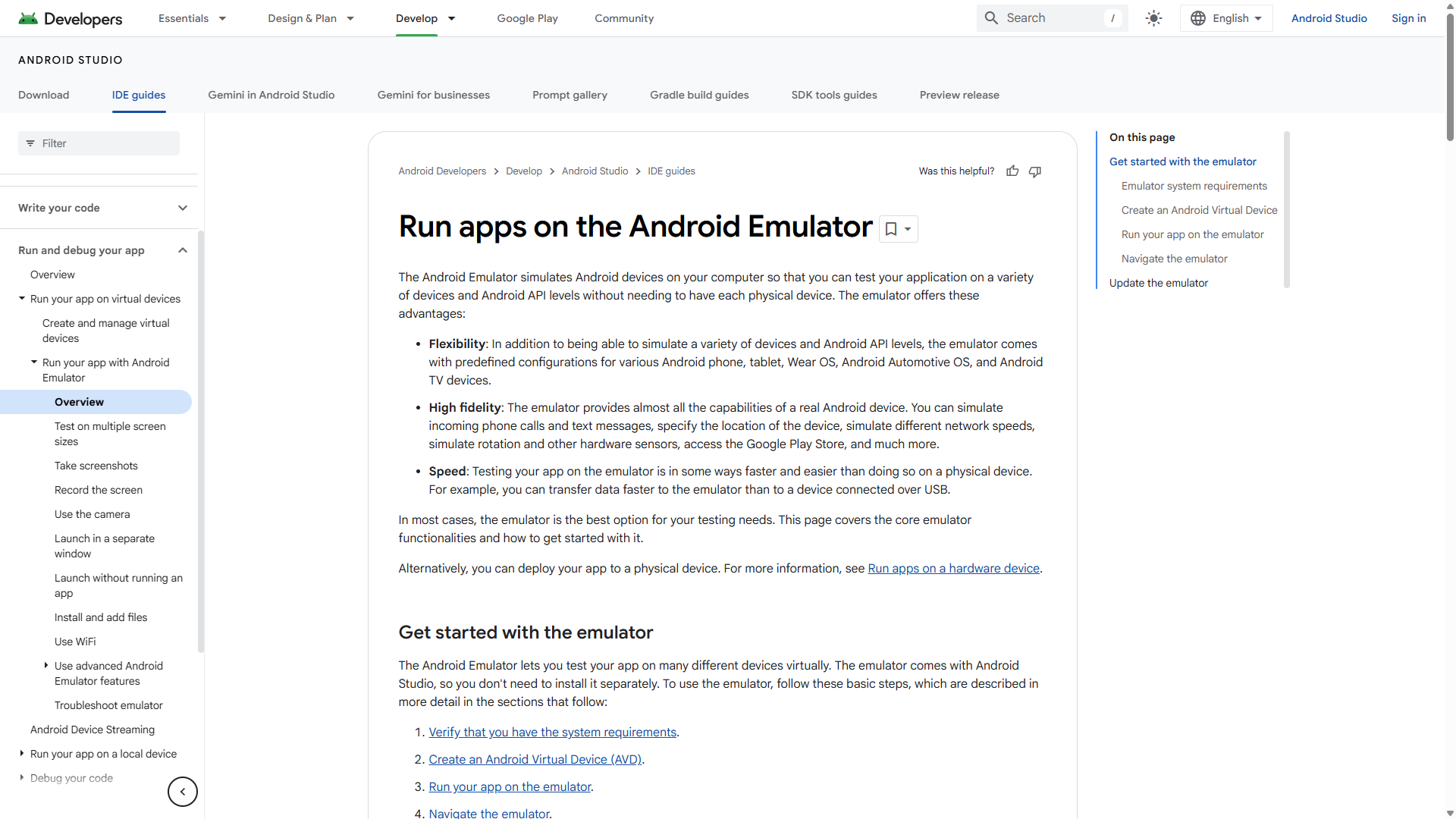Open the IDE guides breadcrumb link
Viewport: 1456px width, 819px height.
(x=671, y=171)
